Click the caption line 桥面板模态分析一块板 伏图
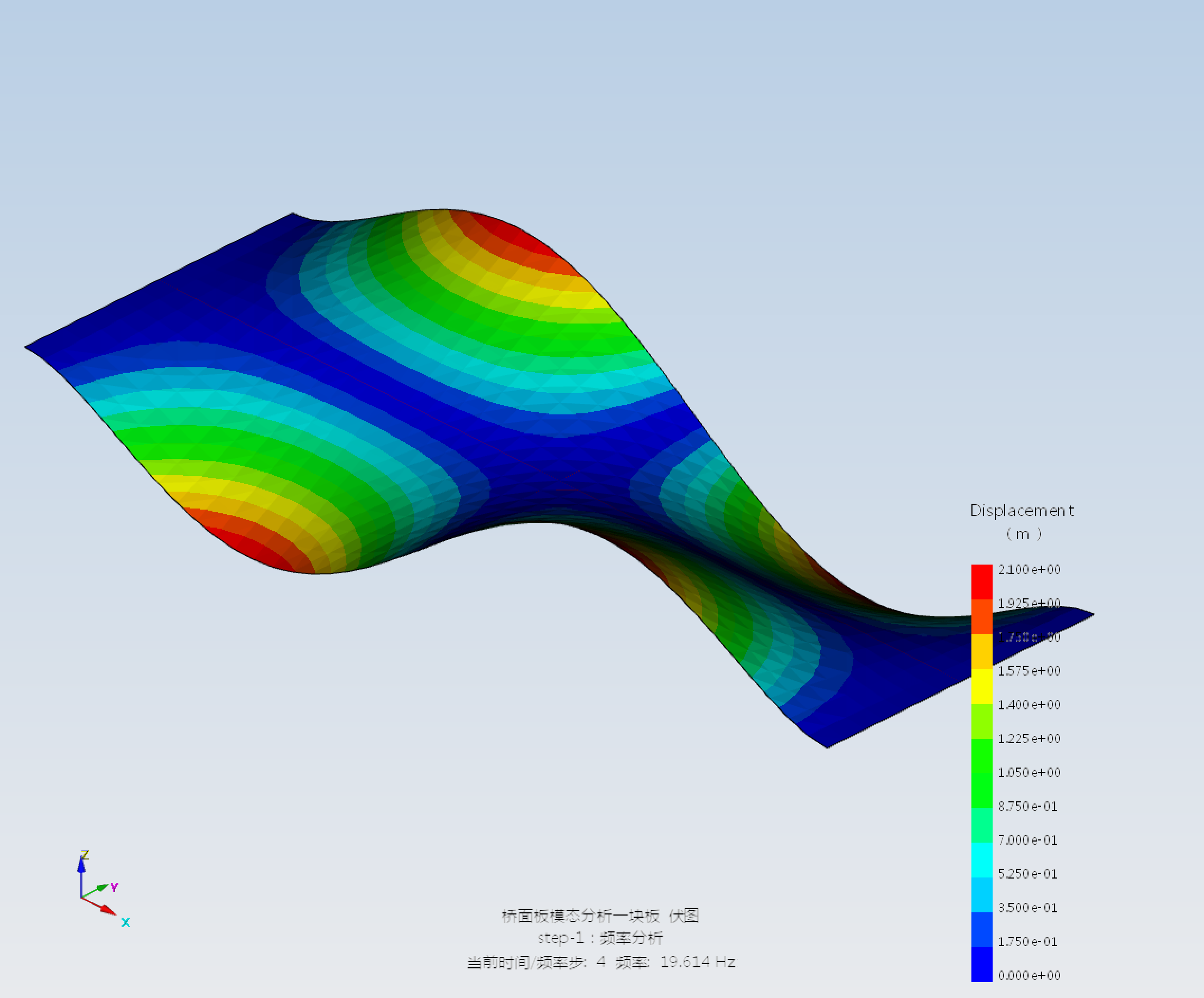The width and height of the screenshot is (1204, 998). 600,916
